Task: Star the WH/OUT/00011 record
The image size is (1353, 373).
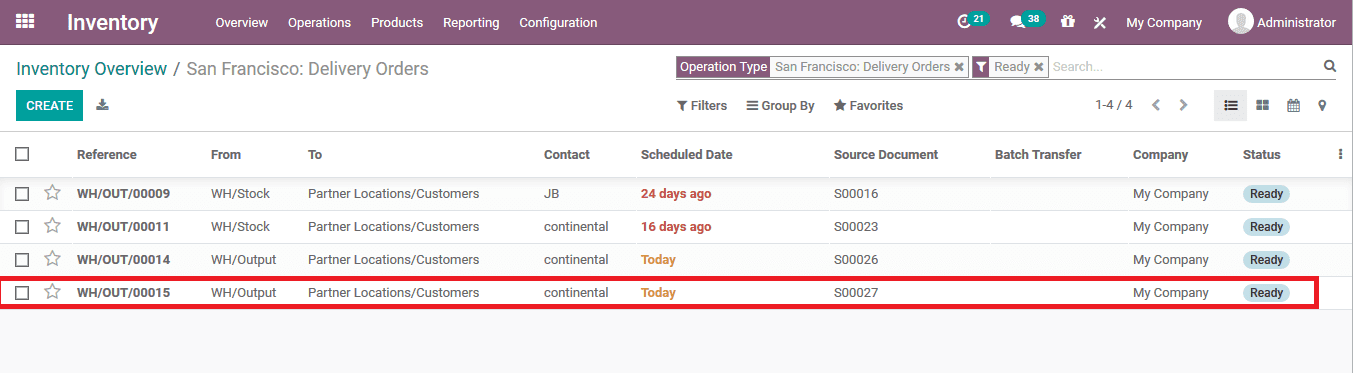Action: coord(52,226)
